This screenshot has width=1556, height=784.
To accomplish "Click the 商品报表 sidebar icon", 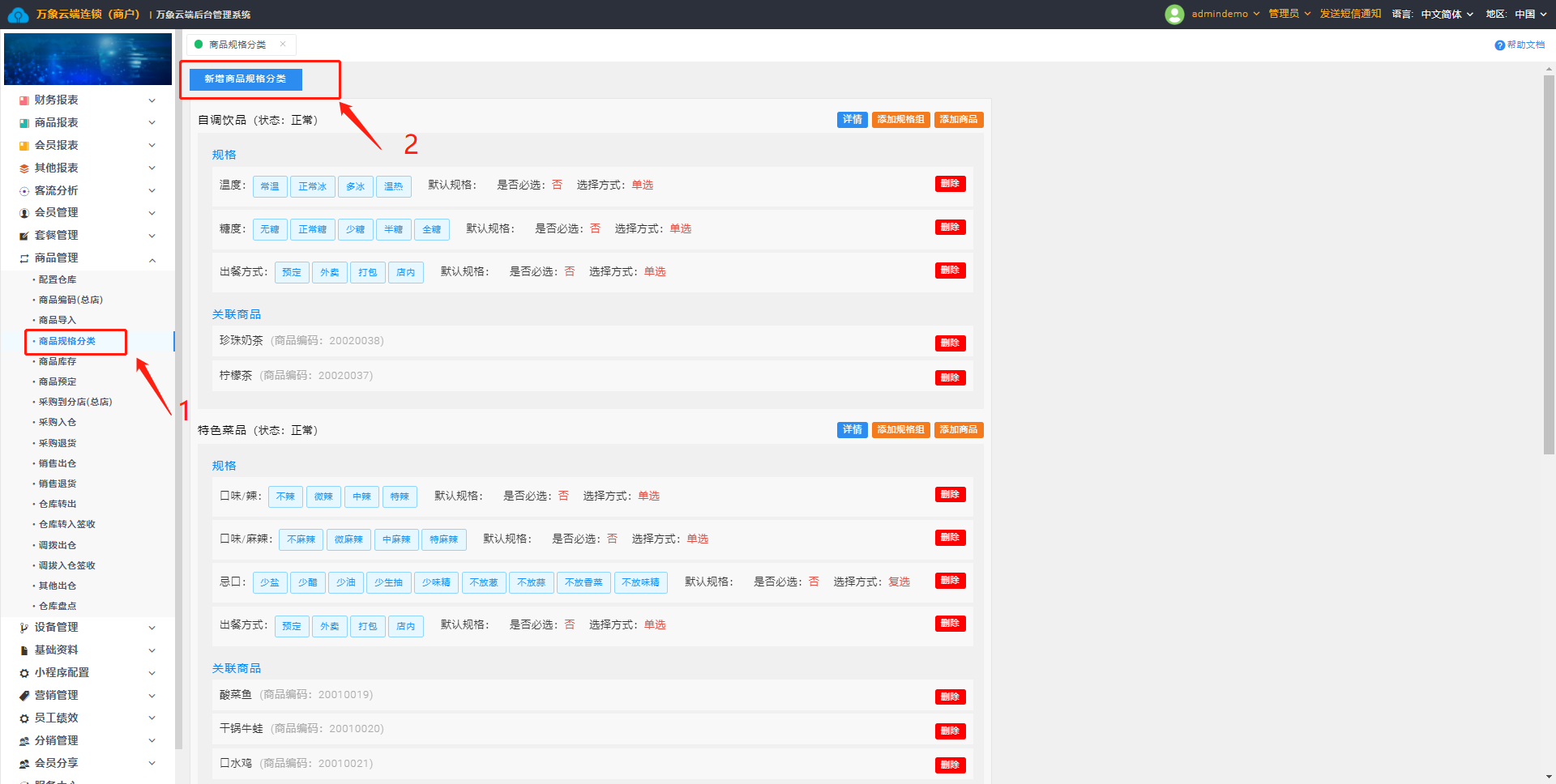I will click(24, 123).
